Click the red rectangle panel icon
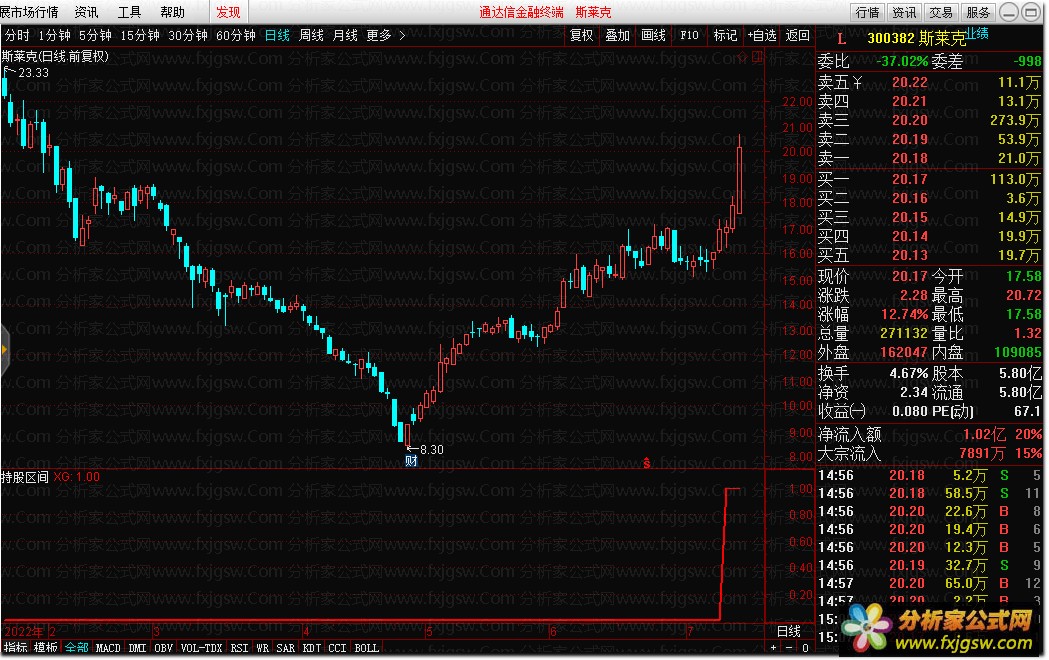The width and height of the screenshot is (1049, 660). 757,57
